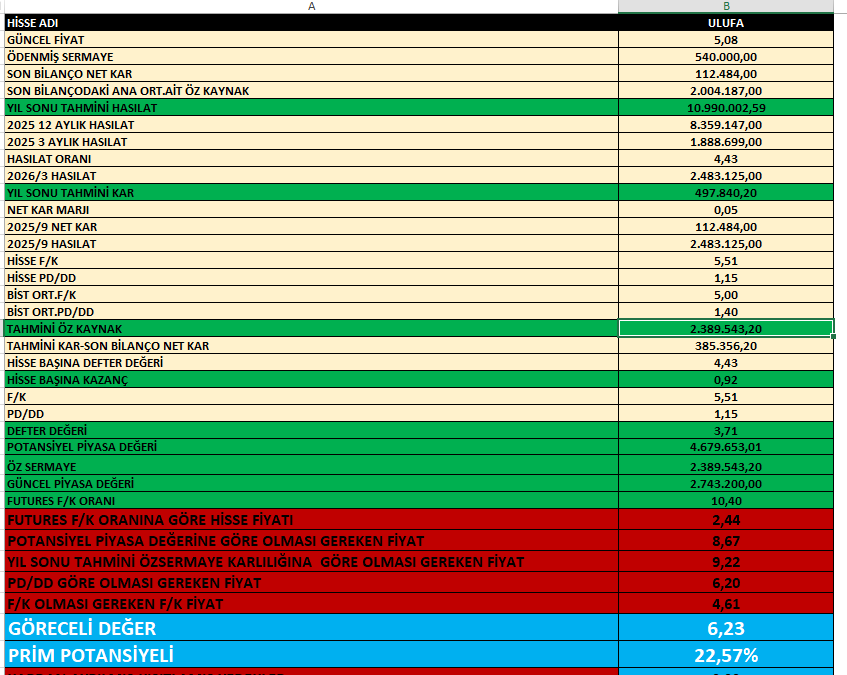Select 2.483.125,00 in the 2026/3 HASILAT row
Screen dimensions: 847x675
tap(726, 176)
